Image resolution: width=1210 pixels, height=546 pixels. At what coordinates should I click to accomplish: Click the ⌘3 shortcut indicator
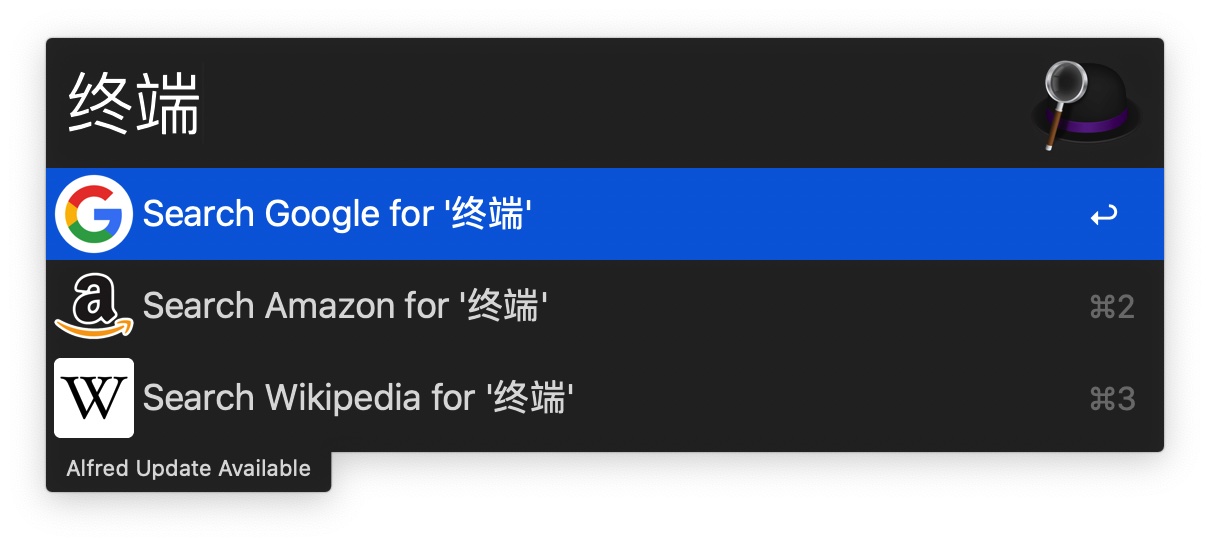point(1111,399)
